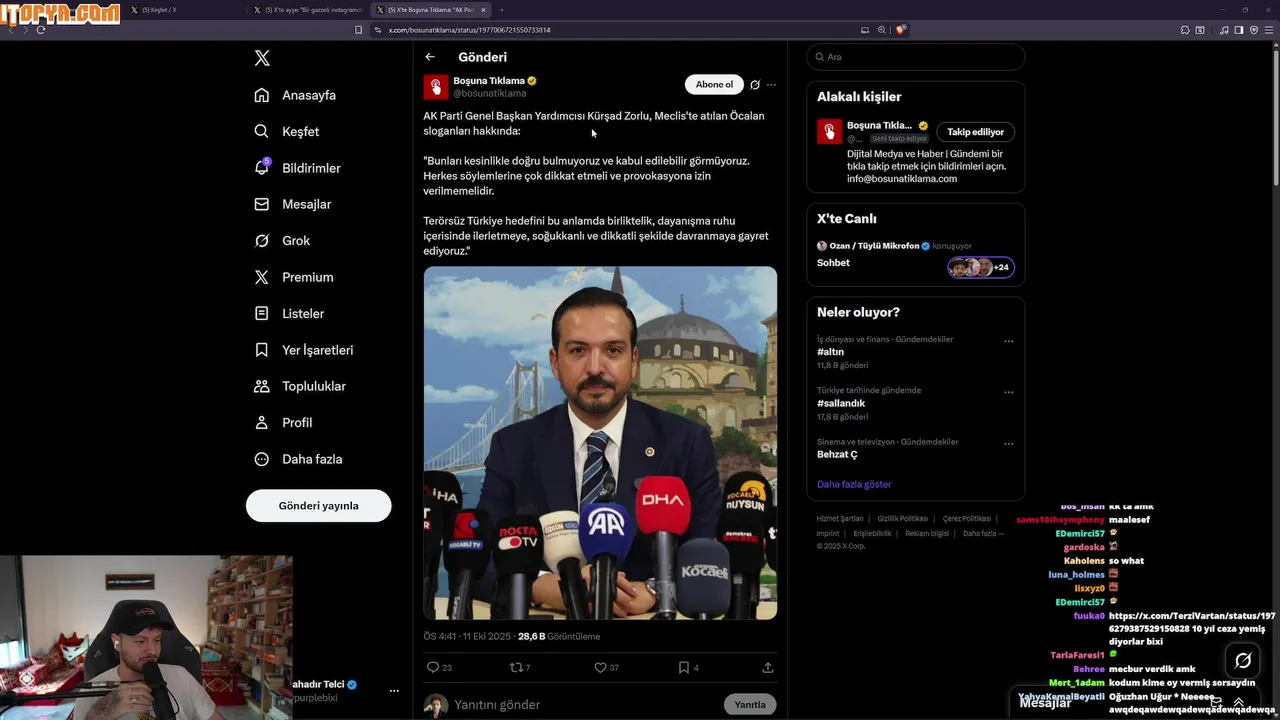Open the Behzat Ç trend options dots
Image resolution: width=1280 pixels, height=720 pixels.
tap(1008, 443)
